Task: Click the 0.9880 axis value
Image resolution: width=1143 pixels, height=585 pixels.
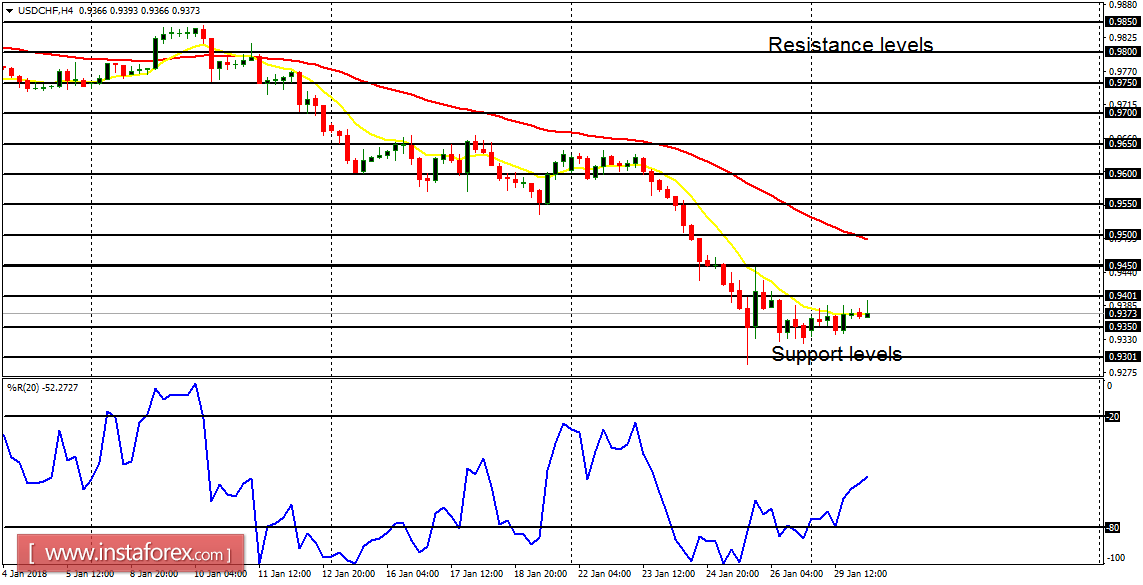Action: point(1123,4)
